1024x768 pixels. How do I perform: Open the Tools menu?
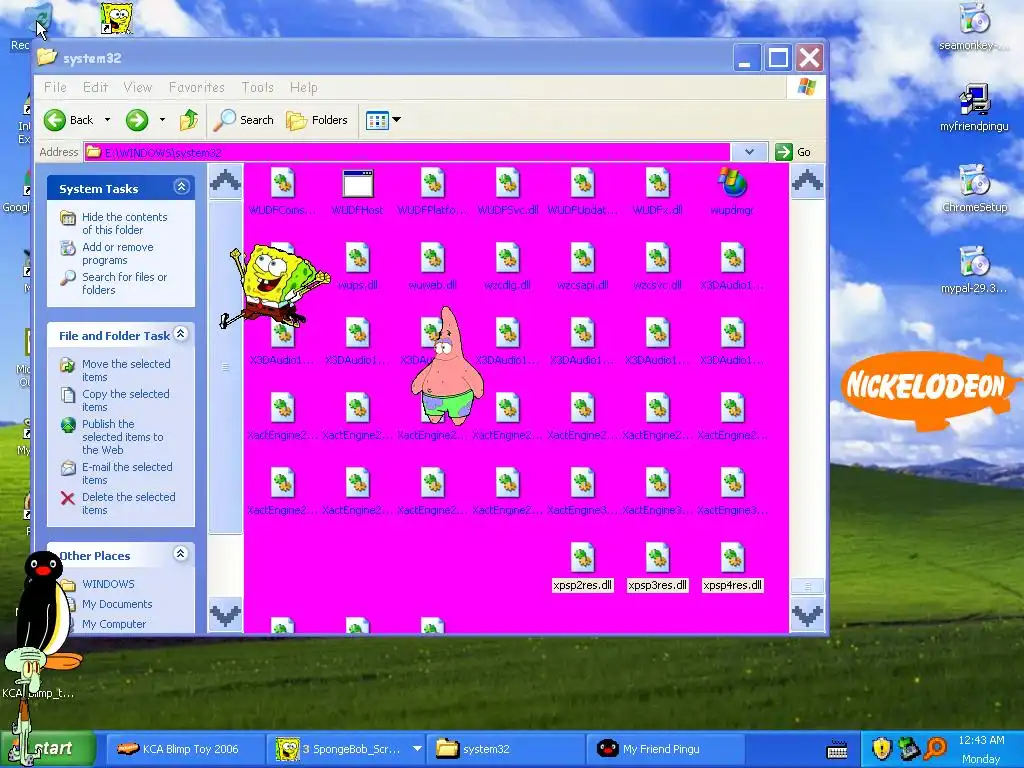click(257, 87)
